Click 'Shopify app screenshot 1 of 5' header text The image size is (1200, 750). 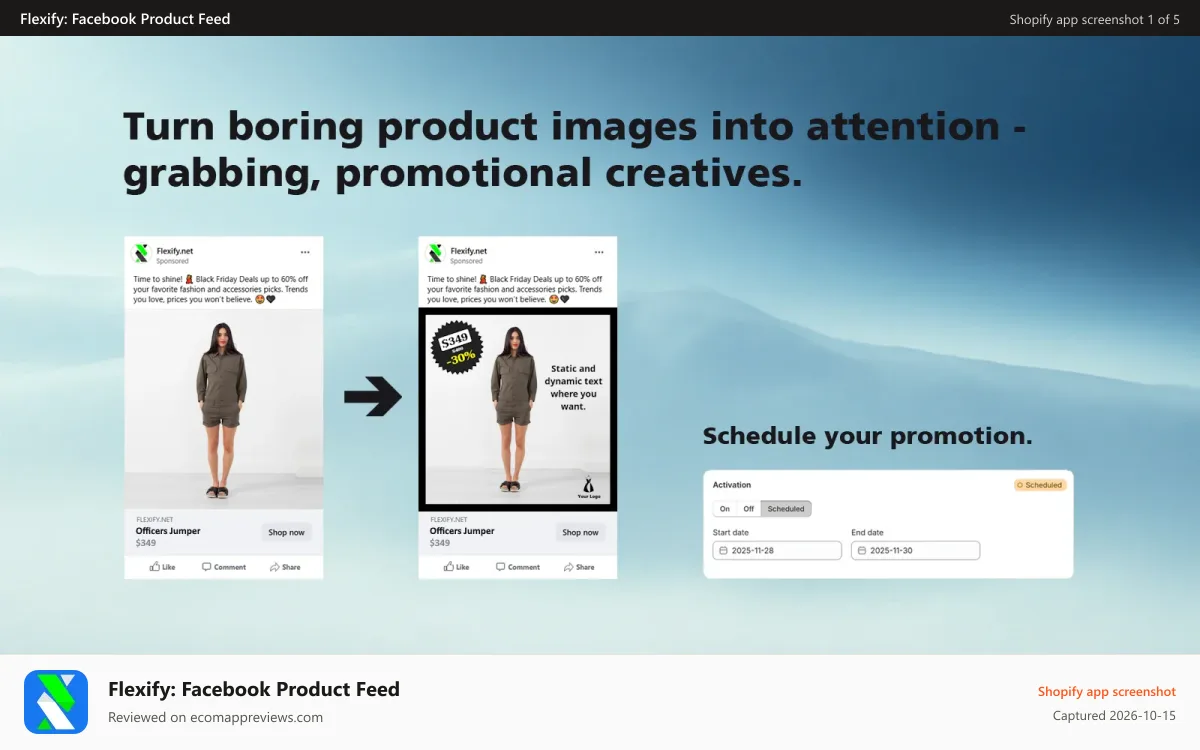[1094, 19]
